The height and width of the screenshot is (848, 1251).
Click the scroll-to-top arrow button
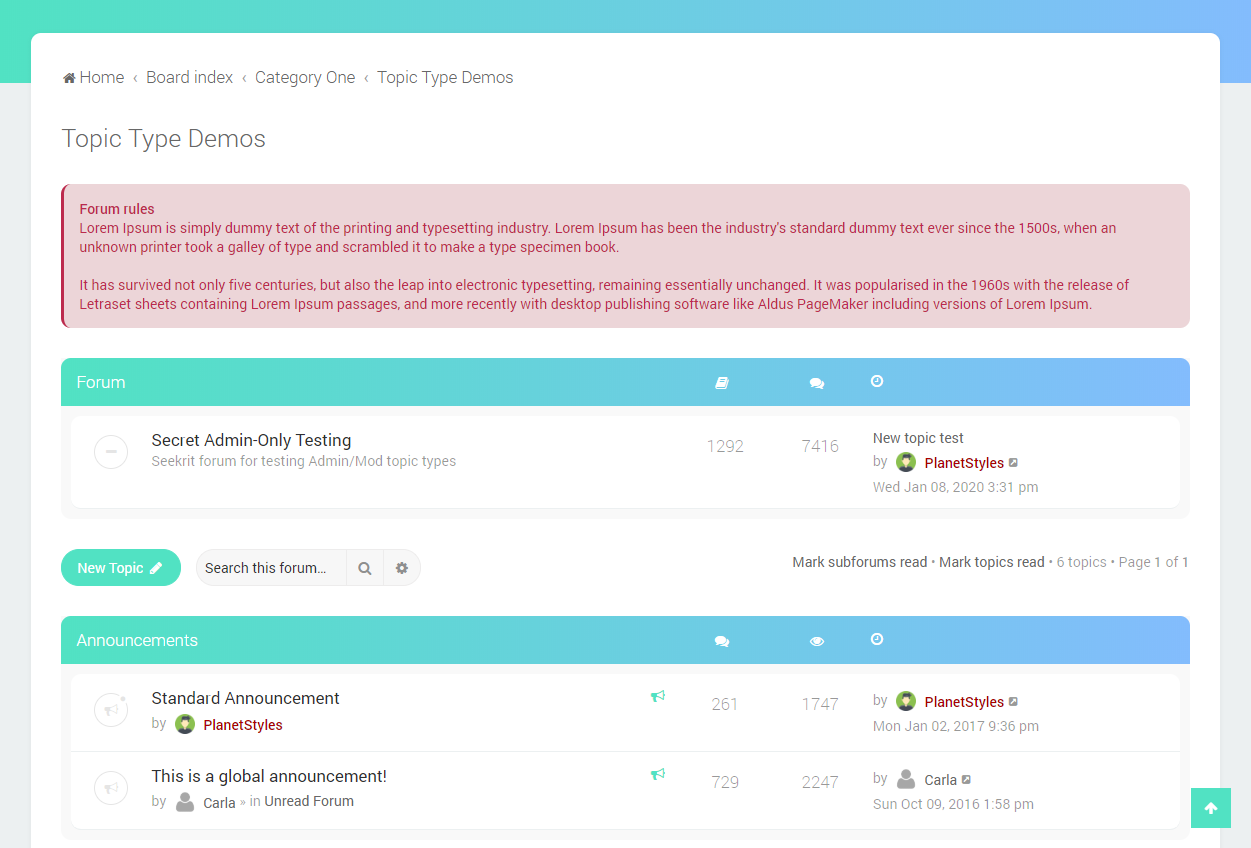click(x=1210, y=808)
